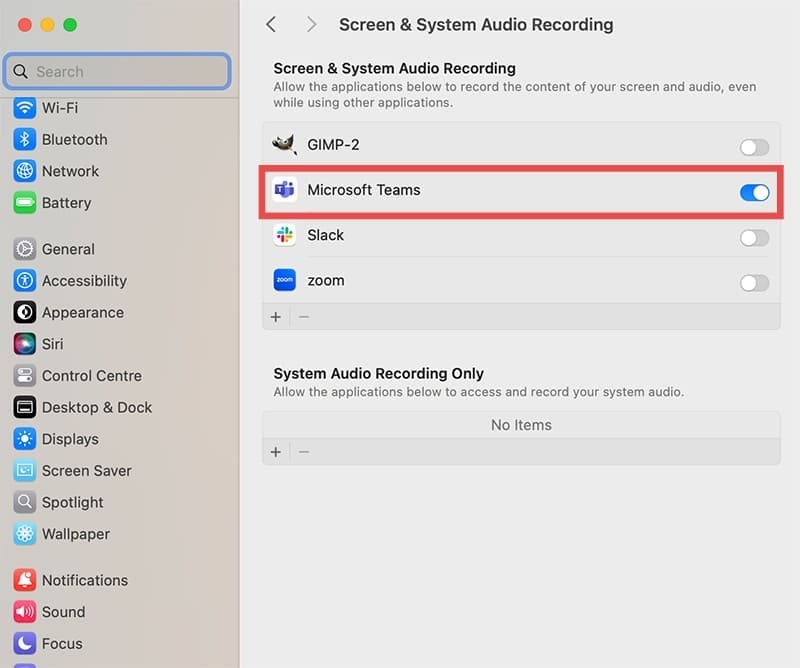Open the Notifications settings pane
This screenshot has height=668, width=800.
[x=85, y=580]
